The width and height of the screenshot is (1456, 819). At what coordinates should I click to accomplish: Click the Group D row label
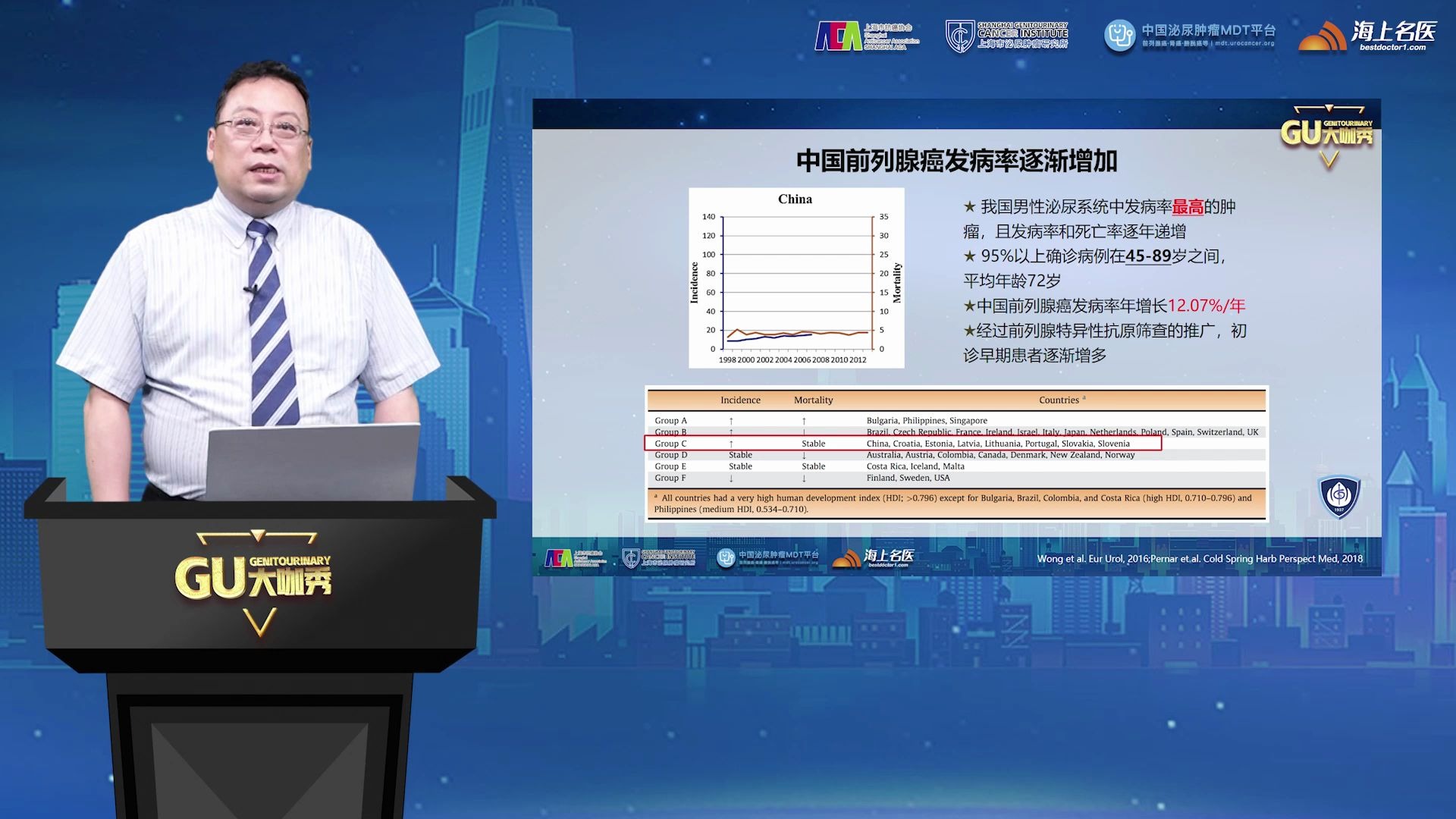point(670,455)
